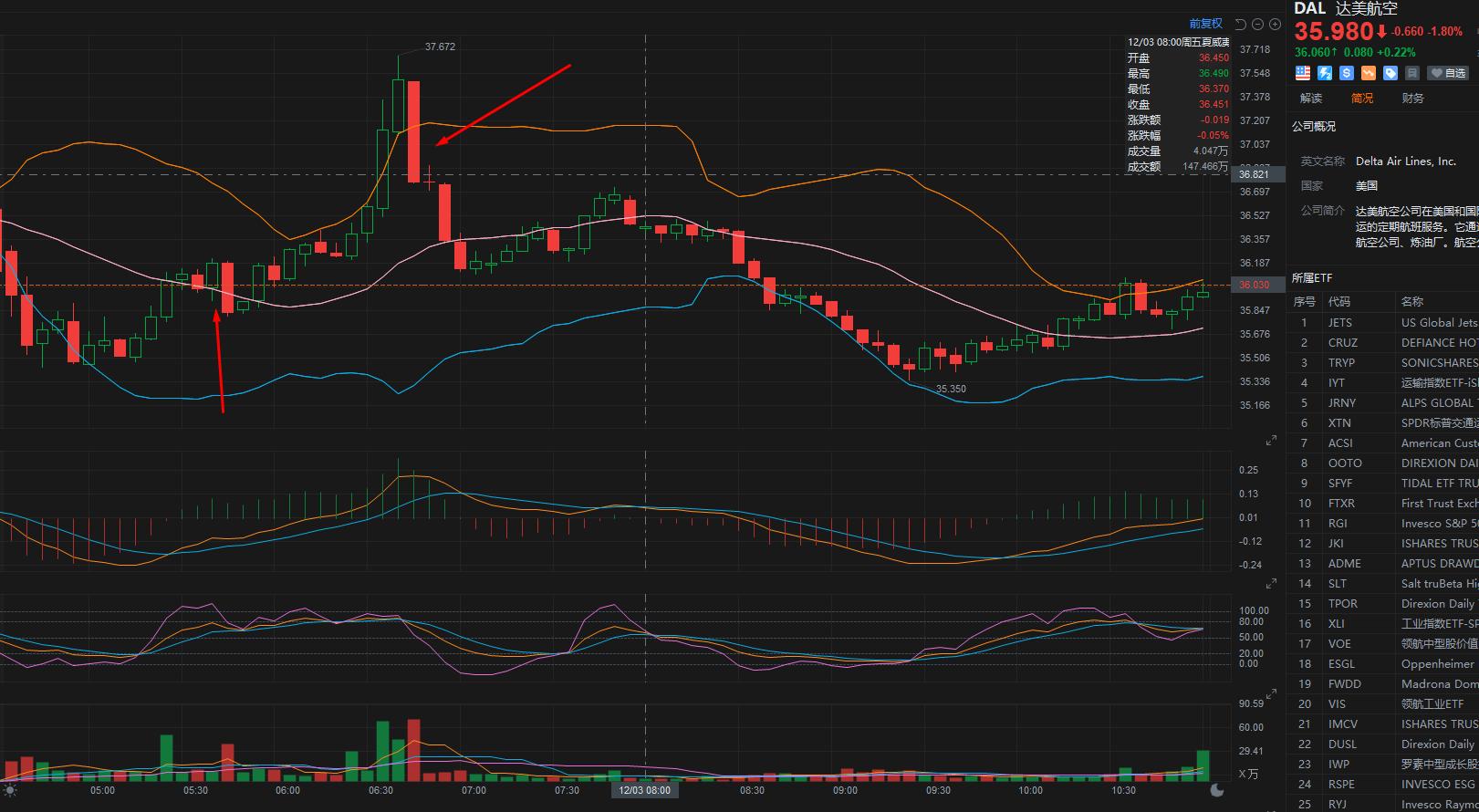This screenshot has height=812, width=1479.
Task: Click the XTN ETF code
Action: (x=1339, y=423)
